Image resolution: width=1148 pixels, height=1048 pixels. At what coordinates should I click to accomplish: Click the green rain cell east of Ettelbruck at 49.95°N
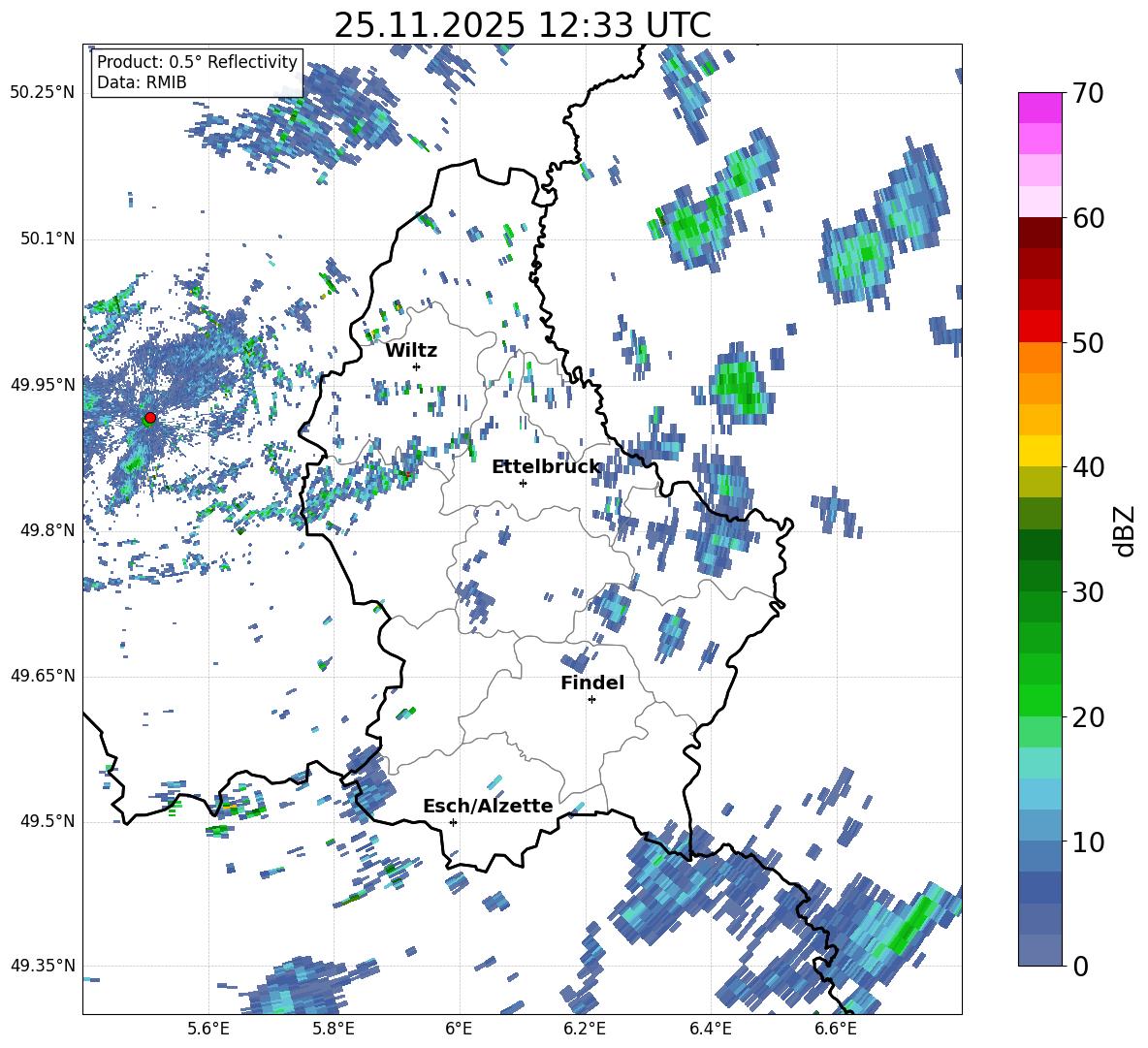[740, 384]
